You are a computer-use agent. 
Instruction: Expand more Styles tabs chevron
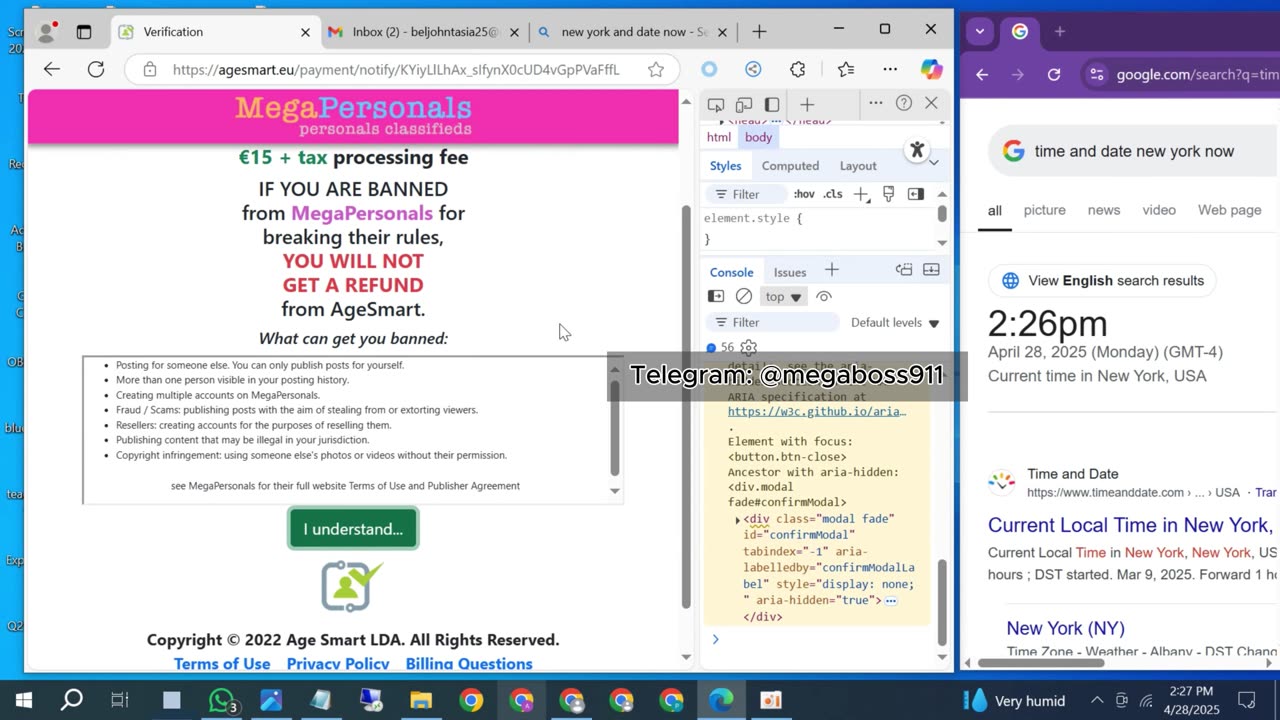(x=934, y=163)
